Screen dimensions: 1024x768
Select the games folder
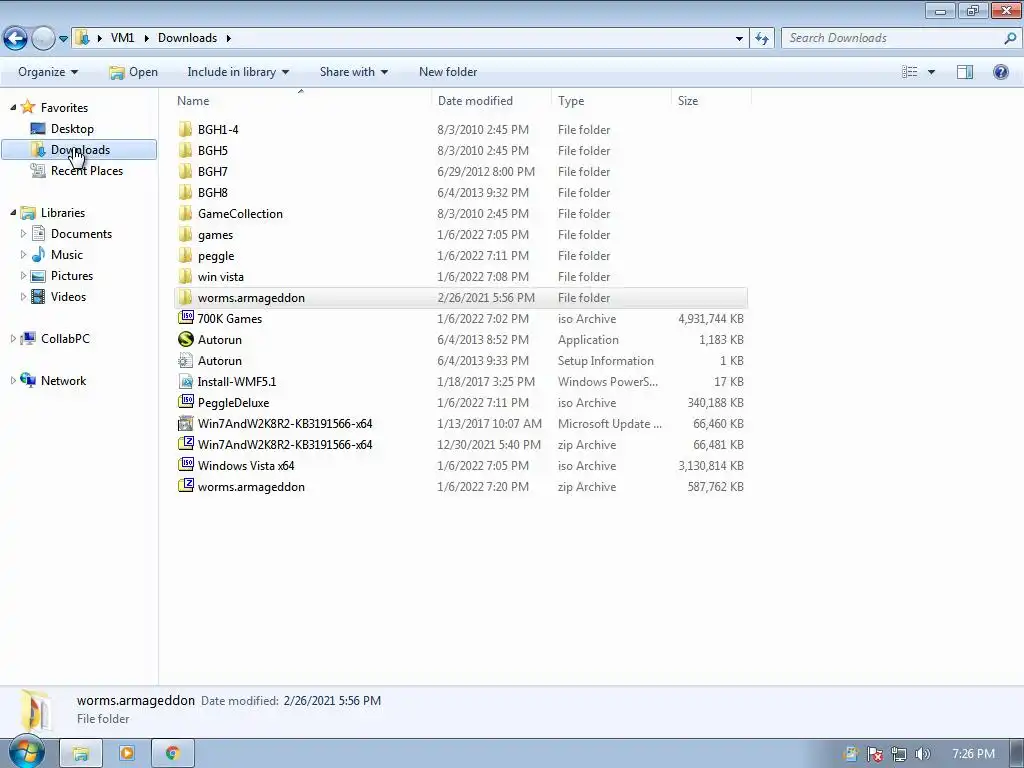(x=216, y=234)
